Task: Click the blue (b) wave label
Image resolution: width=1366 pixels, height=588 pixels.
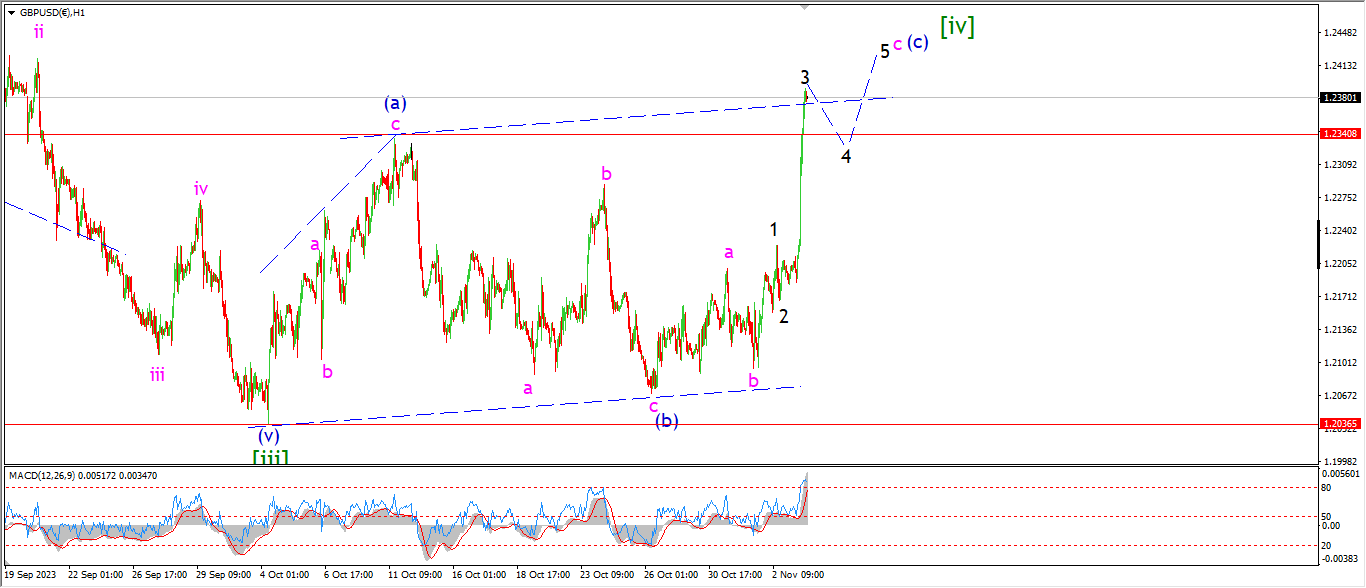Action: [667, 421]
